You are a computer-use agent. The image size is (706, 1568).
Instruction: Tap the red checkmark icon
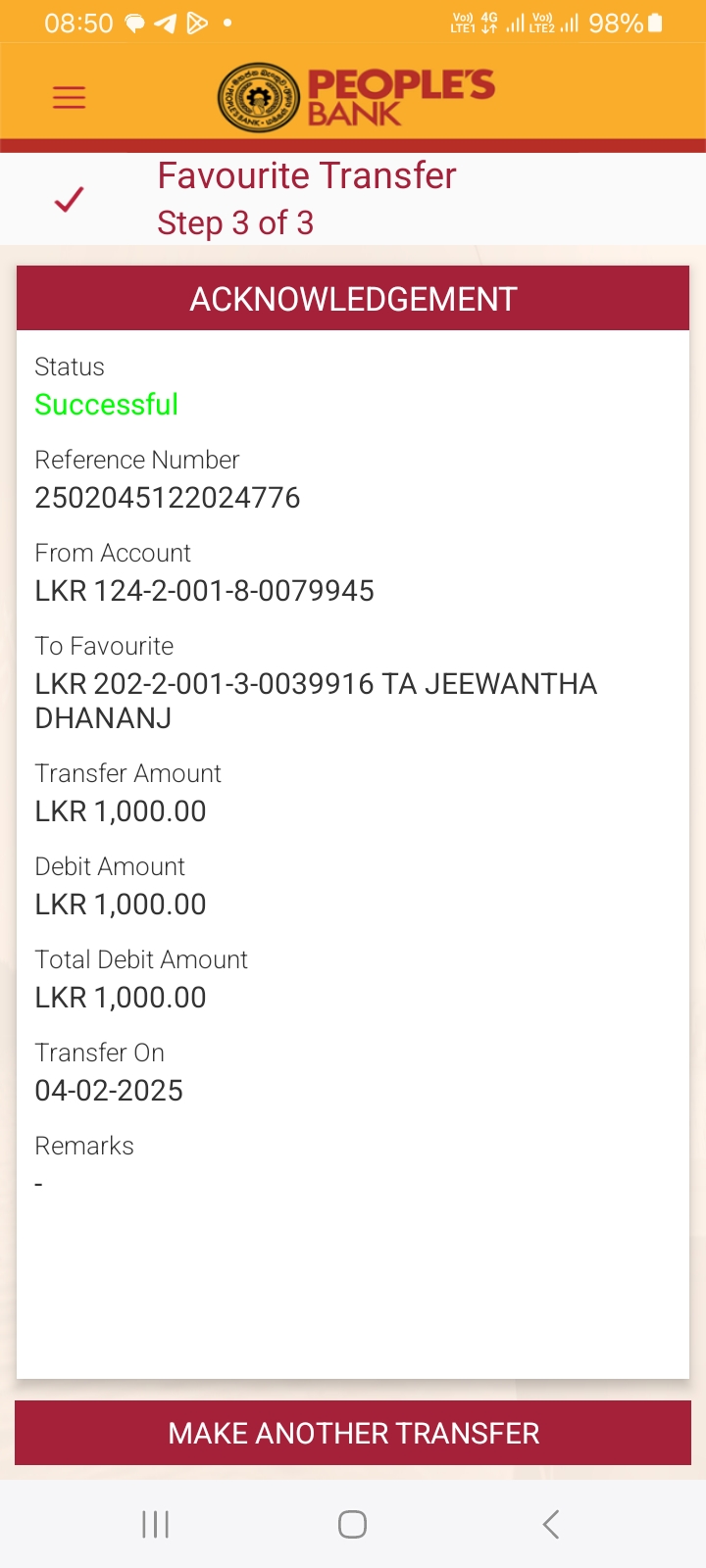(69, 199)
